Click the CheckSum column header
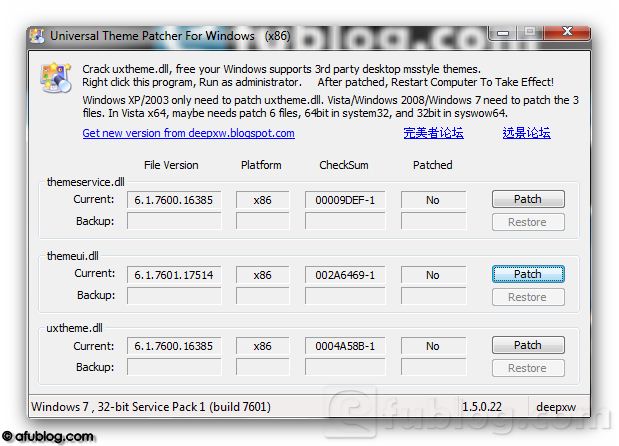 (343, 165)
